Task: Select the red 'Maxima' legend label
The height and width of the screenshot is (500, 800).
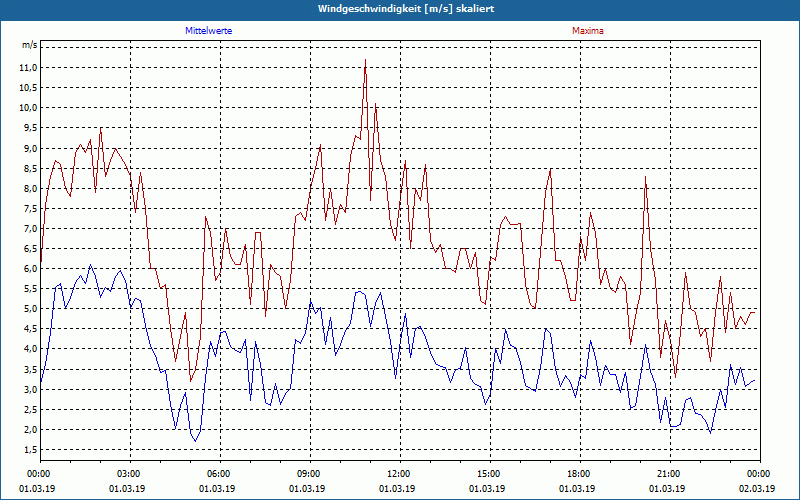Action: [588, 31]
